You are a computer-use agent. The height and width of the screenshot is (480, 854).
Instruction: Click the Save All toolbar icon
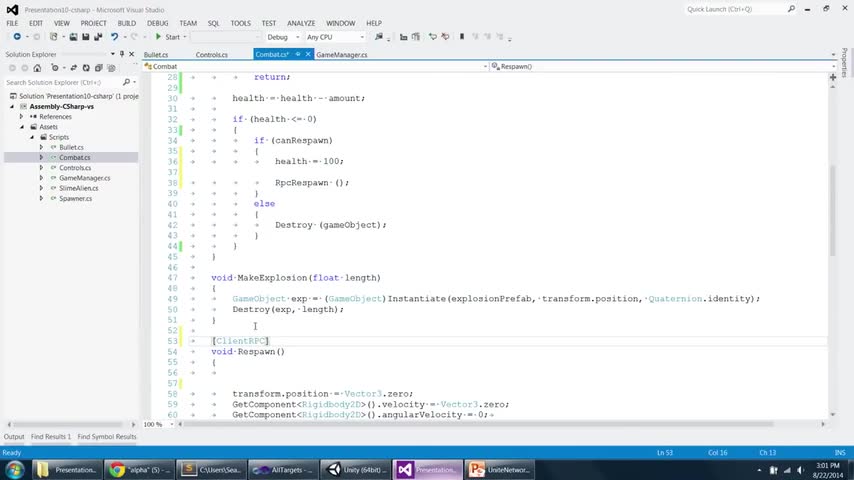(x=98, y=37)
